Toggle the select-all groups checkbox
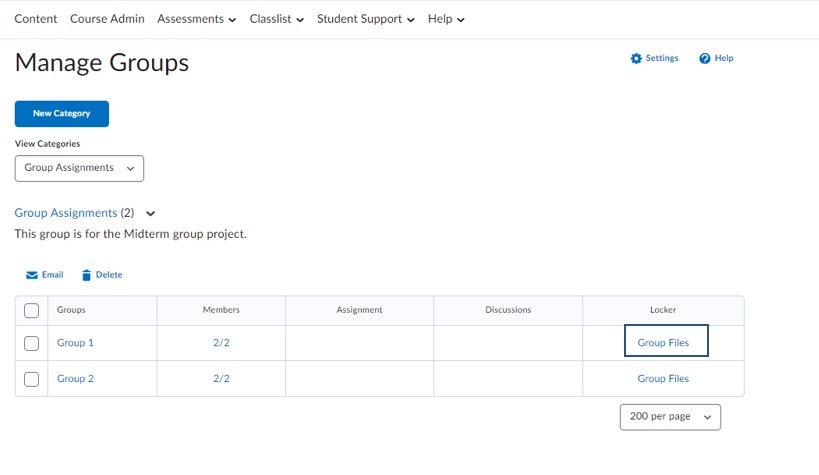Viewport: 819px width, 475px height. tap(31, 310)
